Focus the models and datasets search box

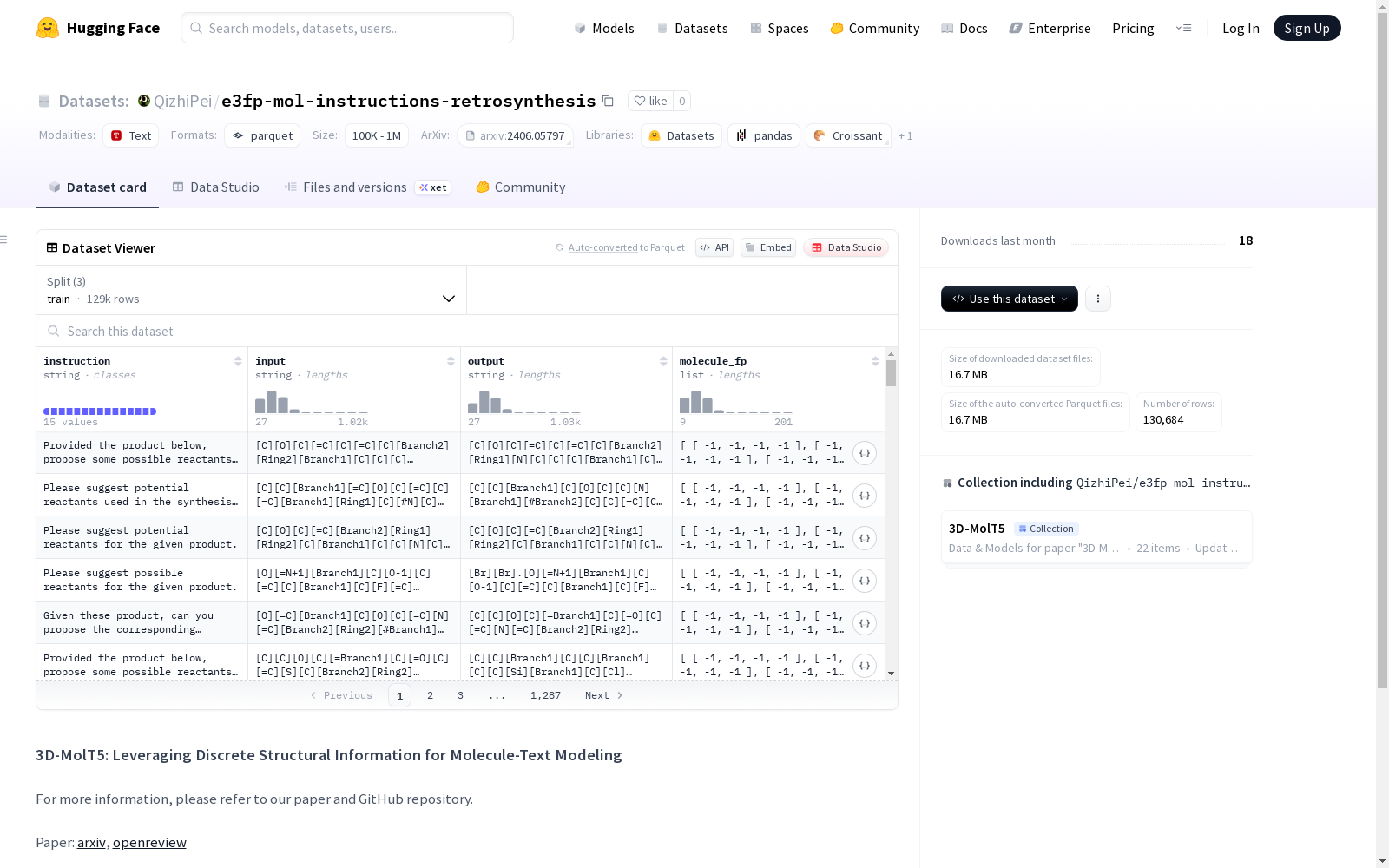347,28
